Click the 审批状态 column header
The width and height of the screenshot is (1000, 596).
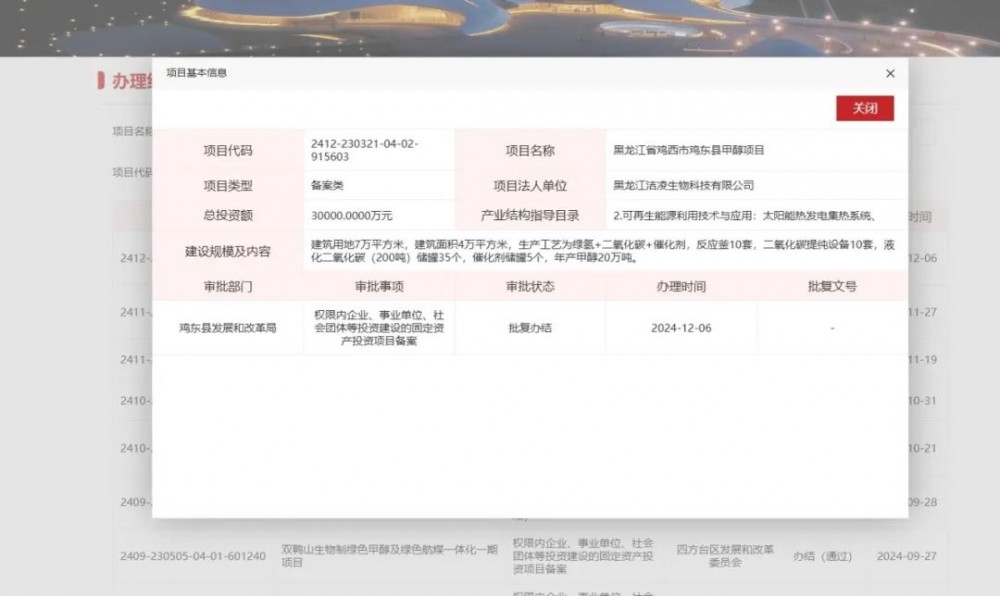[x=530, y=286]
